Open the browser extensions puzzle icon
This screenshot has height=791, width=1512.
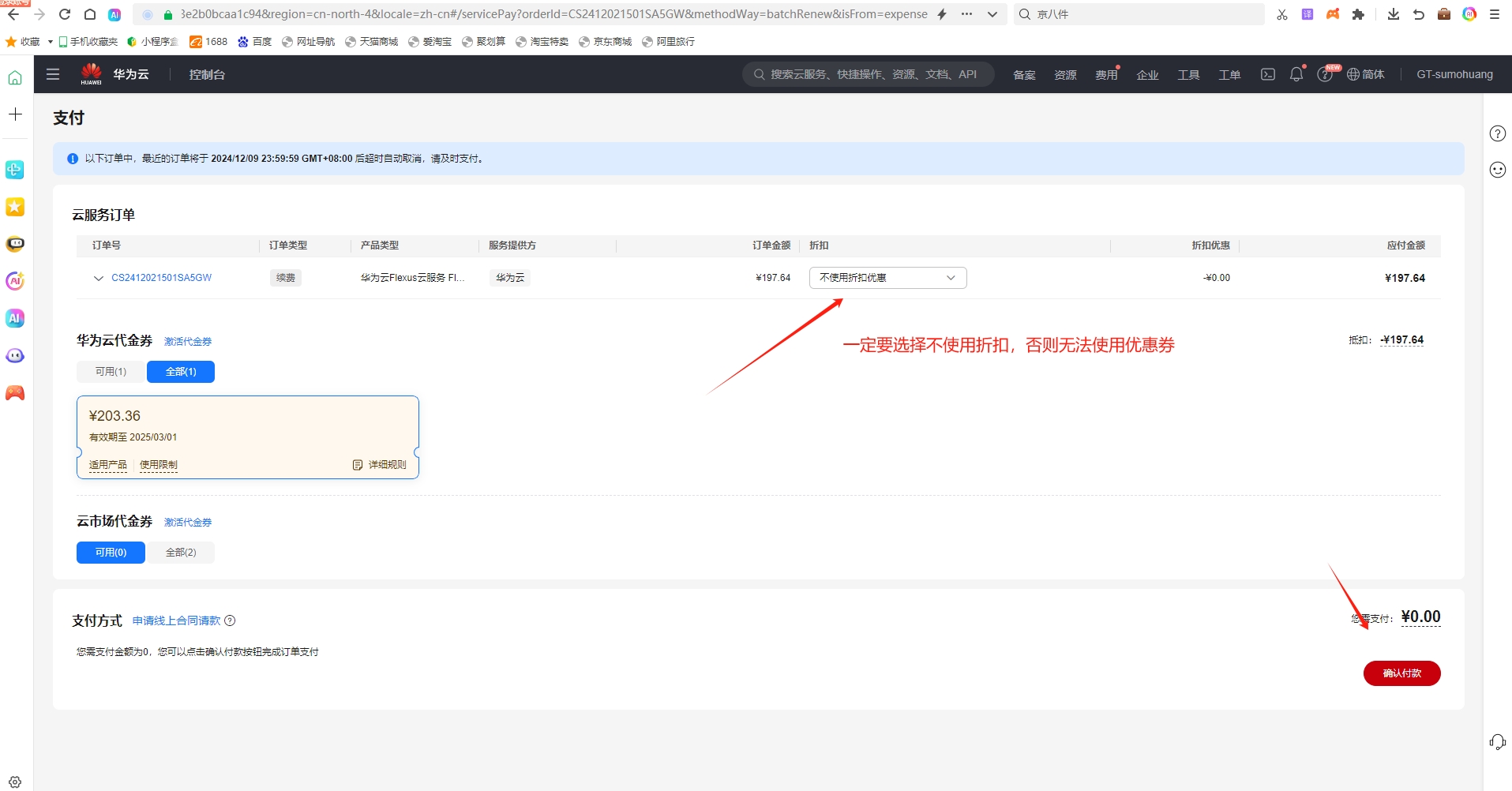[1358, 14]
